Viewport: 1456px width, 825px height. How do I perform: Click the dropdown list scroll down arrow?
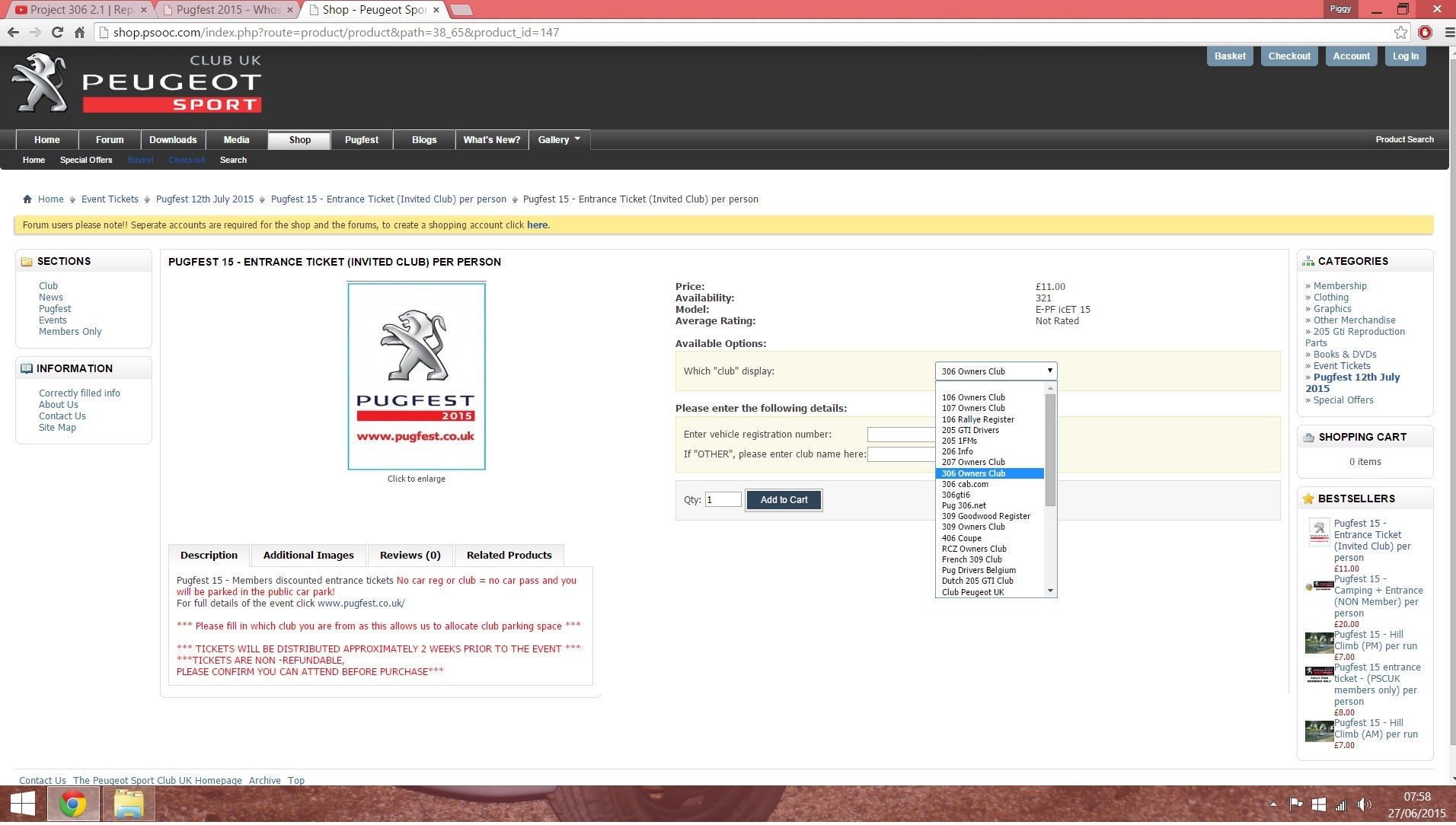(1050, 591)
